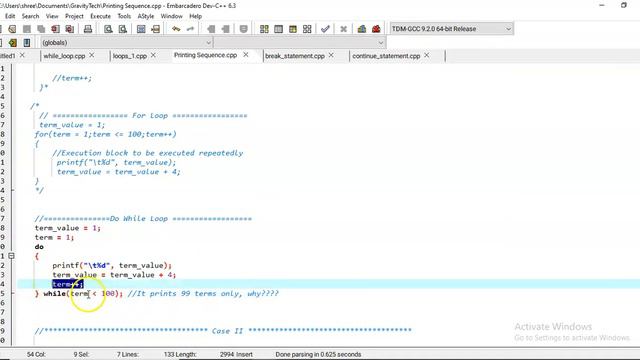The height and width of the screenshot is (360, 640).
Task: Click the Save file toolbar icon
Action: click(x=27, y=29)
